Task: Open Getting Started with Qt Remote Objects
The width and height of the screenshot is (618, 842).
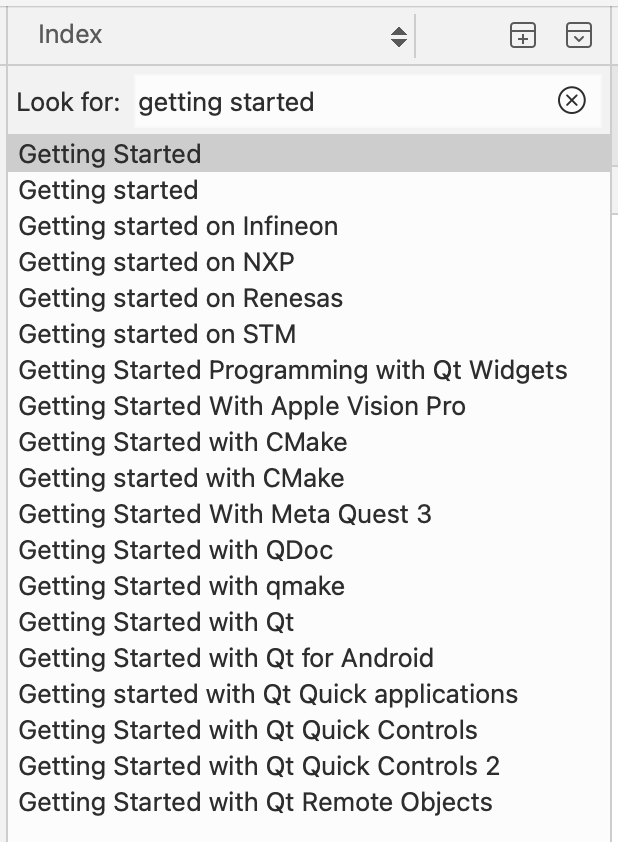Action: pos(309,802)
